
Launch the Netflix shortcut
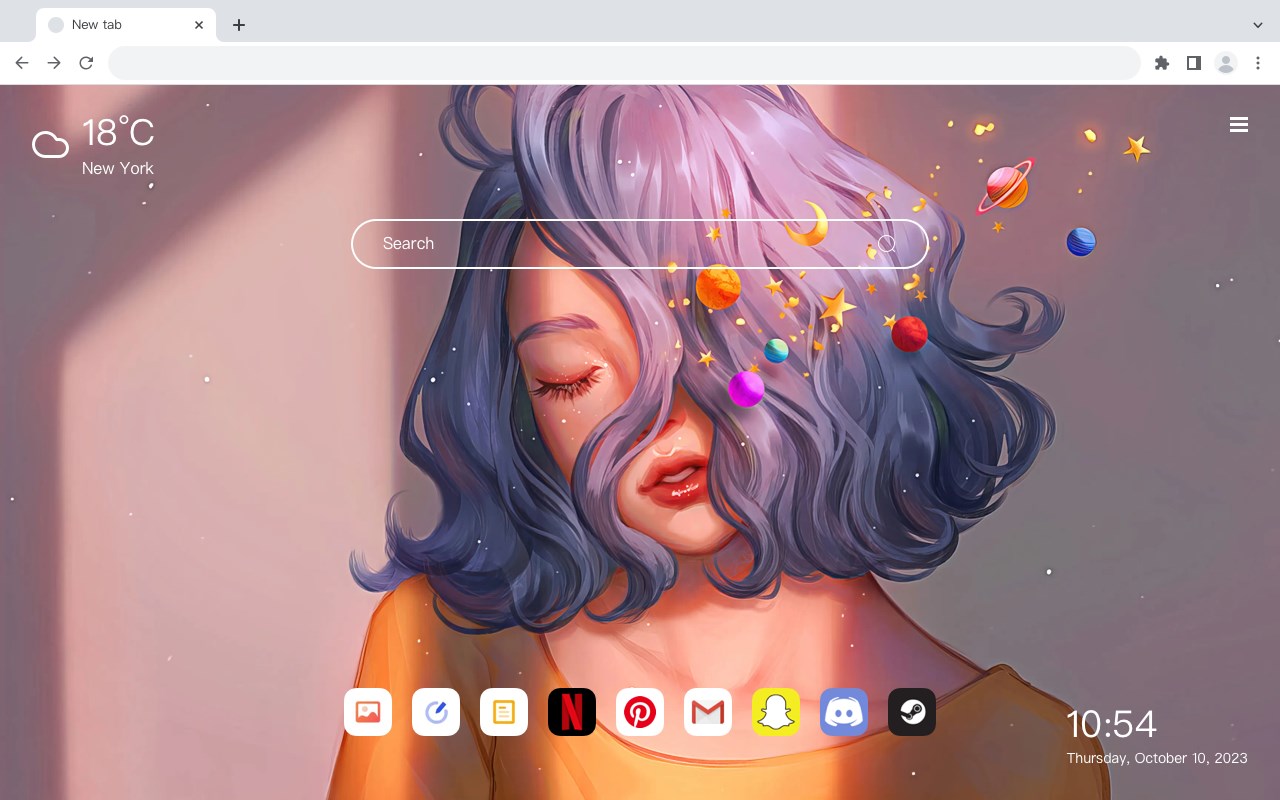(x=572, y=712)
